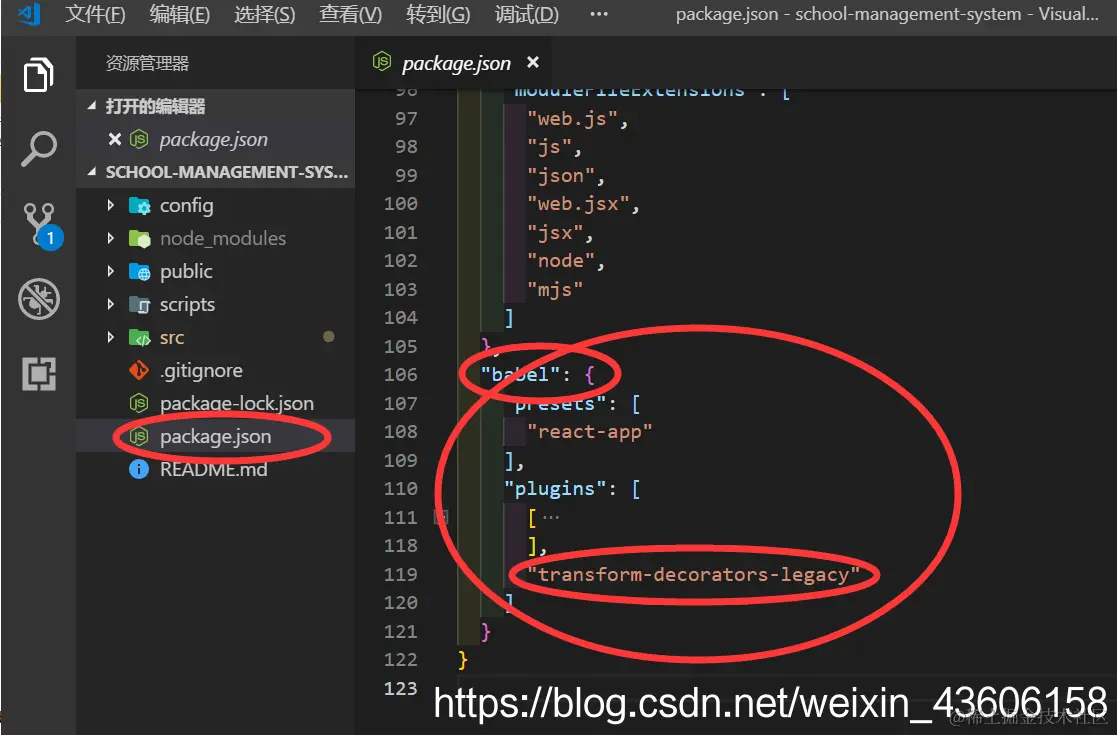Click the "react-app" string
1117x735 pixels.
[x=589, y=432]
